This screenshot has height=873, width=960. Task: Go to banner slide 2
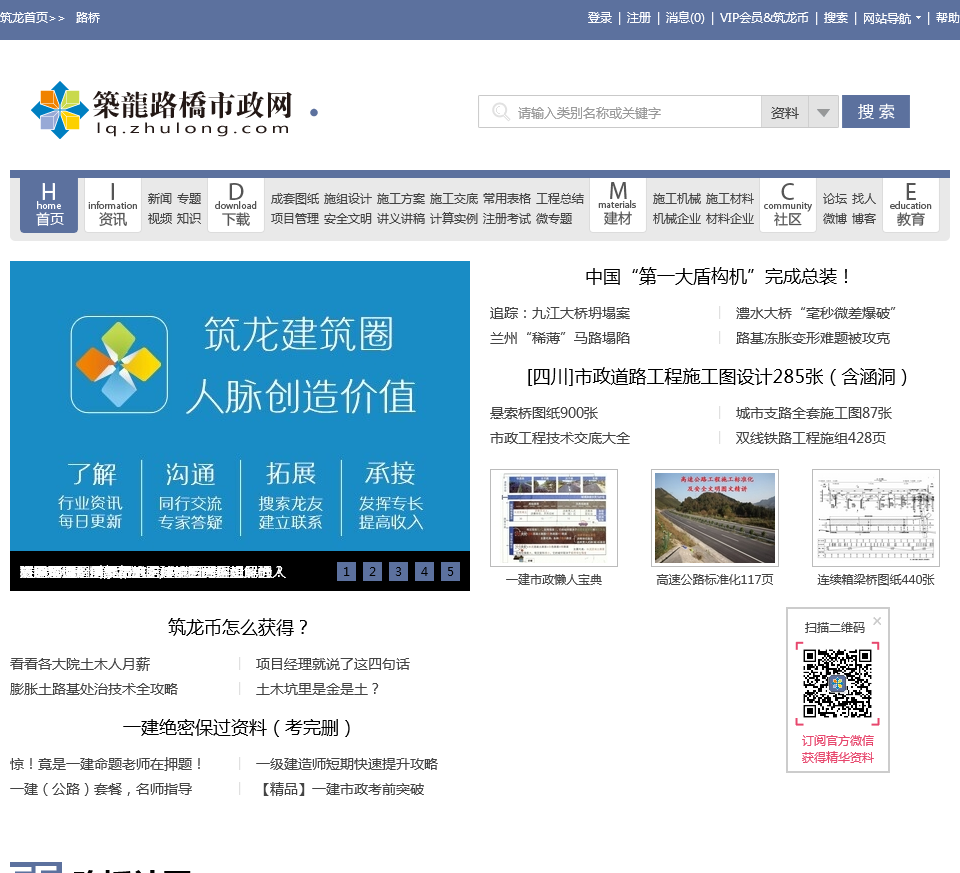(x=372, y=572)
